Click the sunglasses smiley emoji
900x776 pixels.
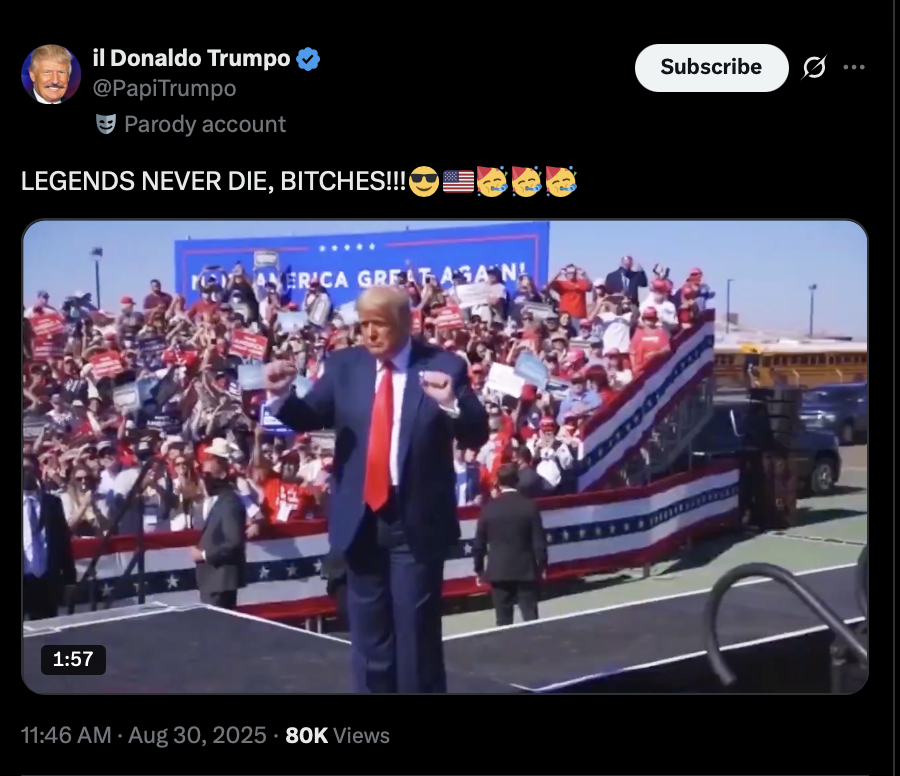424,181
